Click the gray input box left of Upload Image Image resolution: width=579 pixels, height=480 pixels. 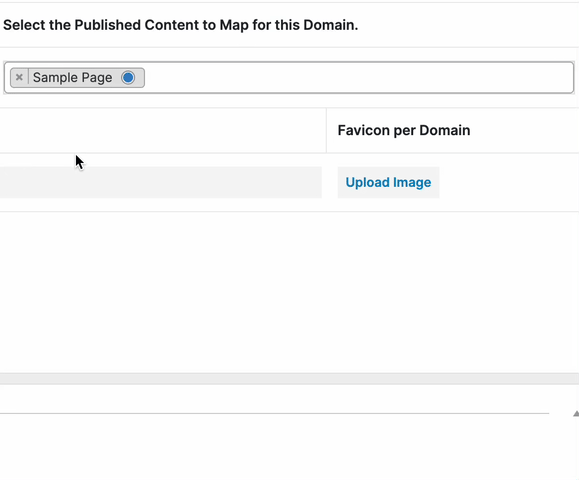pyautogui.click(x=161, y=182)
